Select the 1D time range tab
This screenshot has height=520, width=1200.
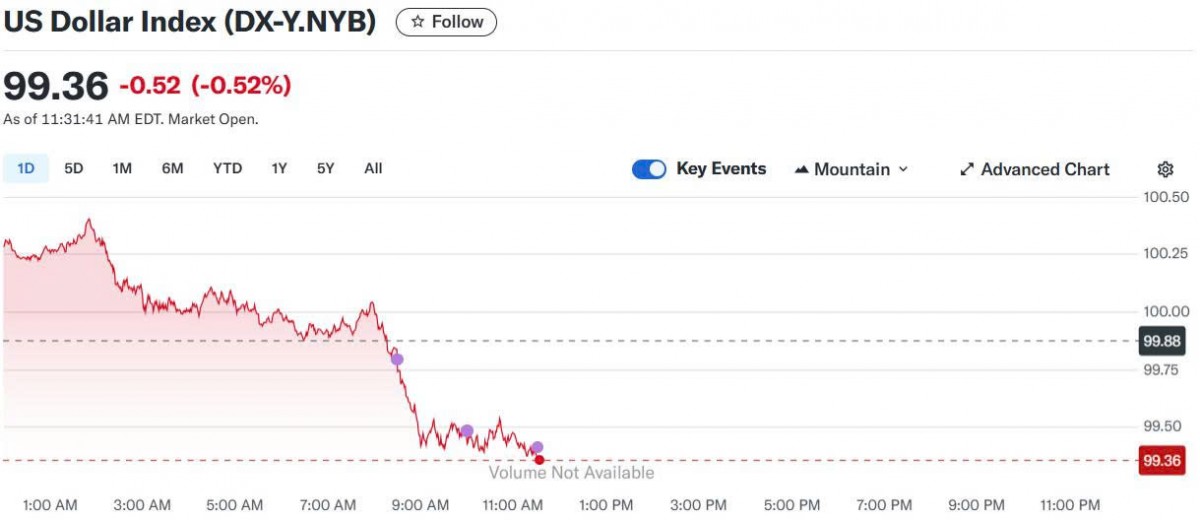[x=26, y=168]
